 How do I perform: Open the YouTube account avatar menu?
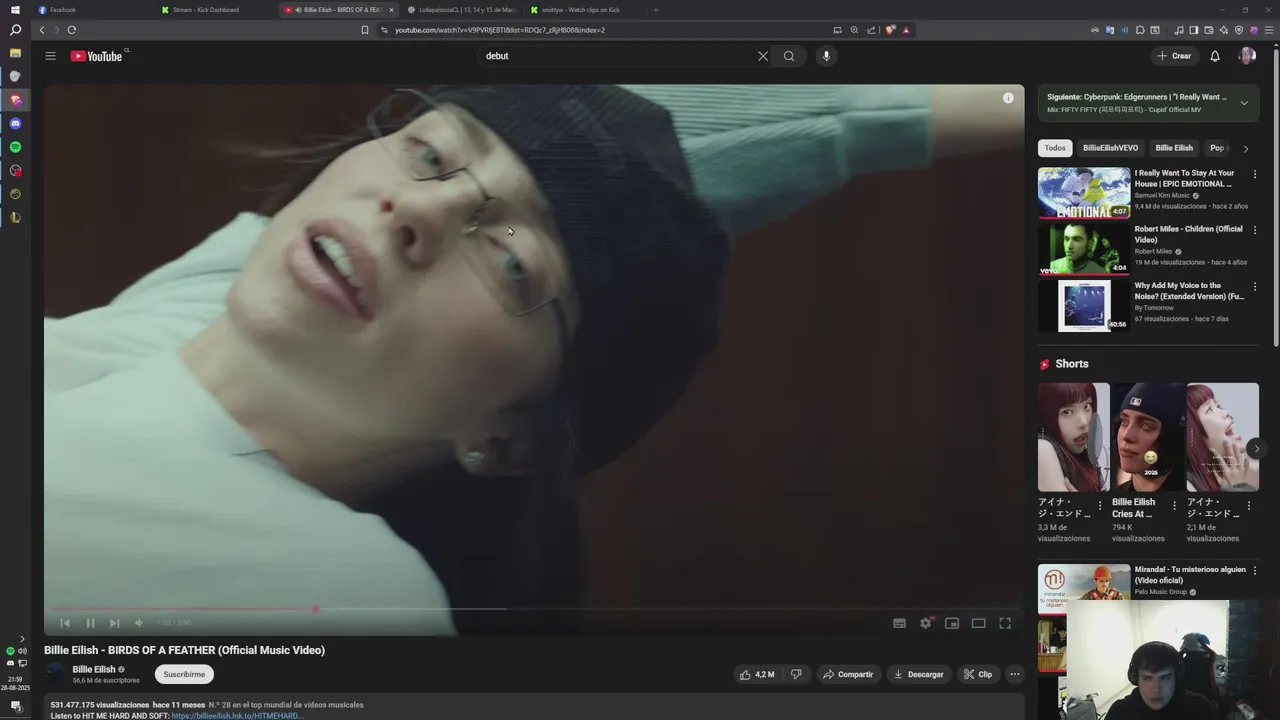click(x=1247, y=56)
